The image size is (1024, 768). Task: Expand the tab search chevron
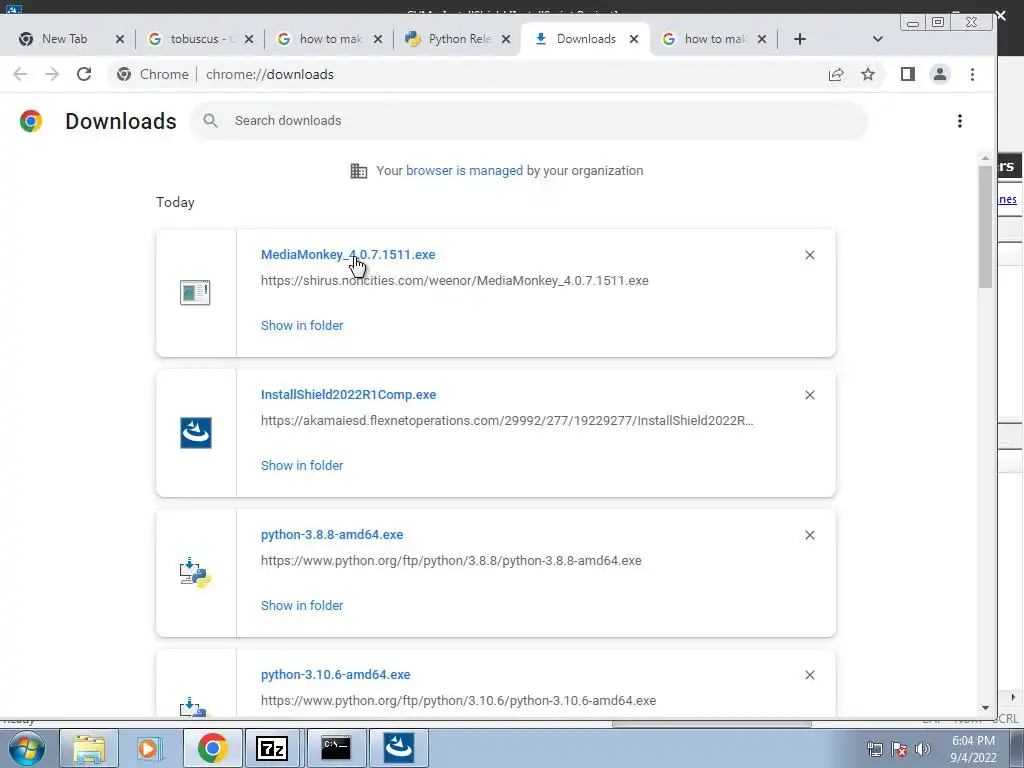point(878,39)
